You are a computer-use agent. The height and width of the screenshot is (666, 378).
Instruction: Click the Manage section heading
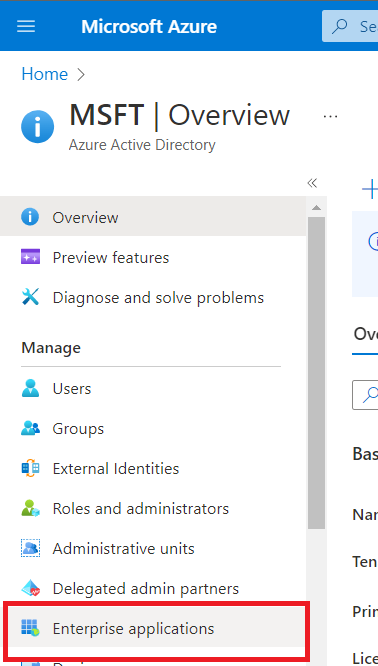(51, 348)
